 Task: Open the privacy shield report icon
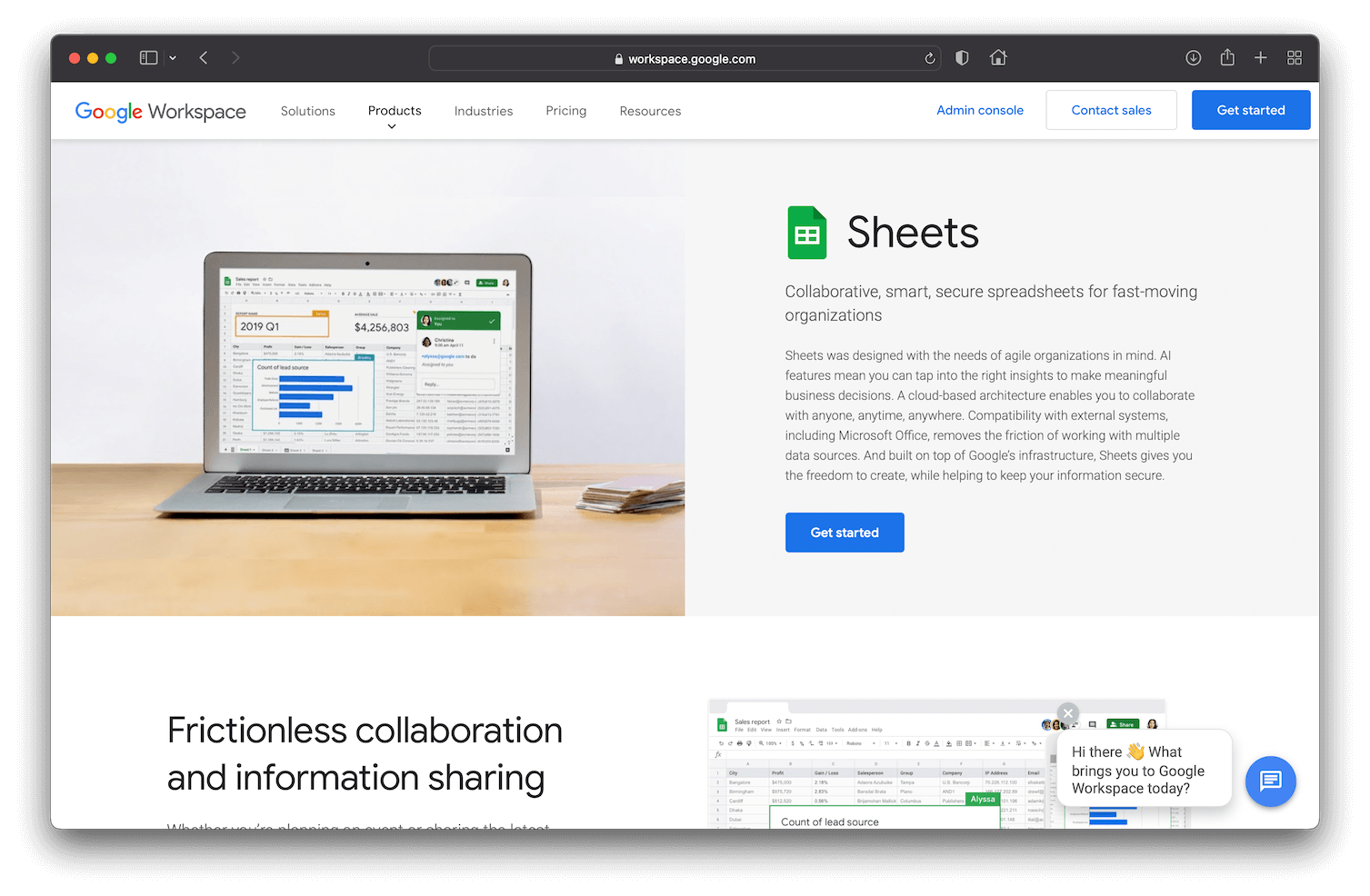(962, 58)
